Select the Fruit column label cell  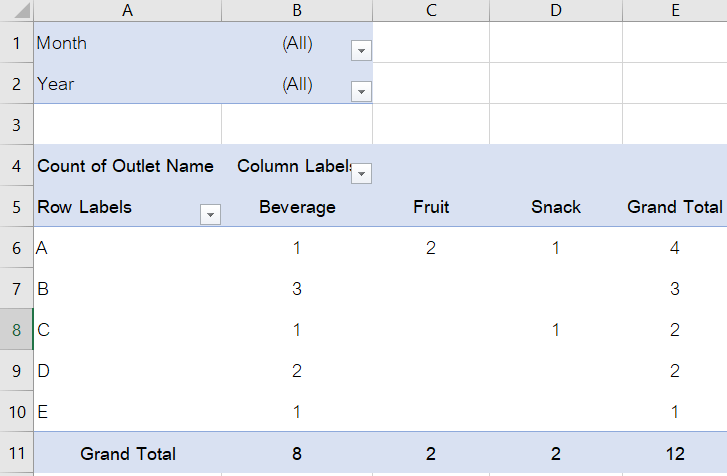[431, 207]
